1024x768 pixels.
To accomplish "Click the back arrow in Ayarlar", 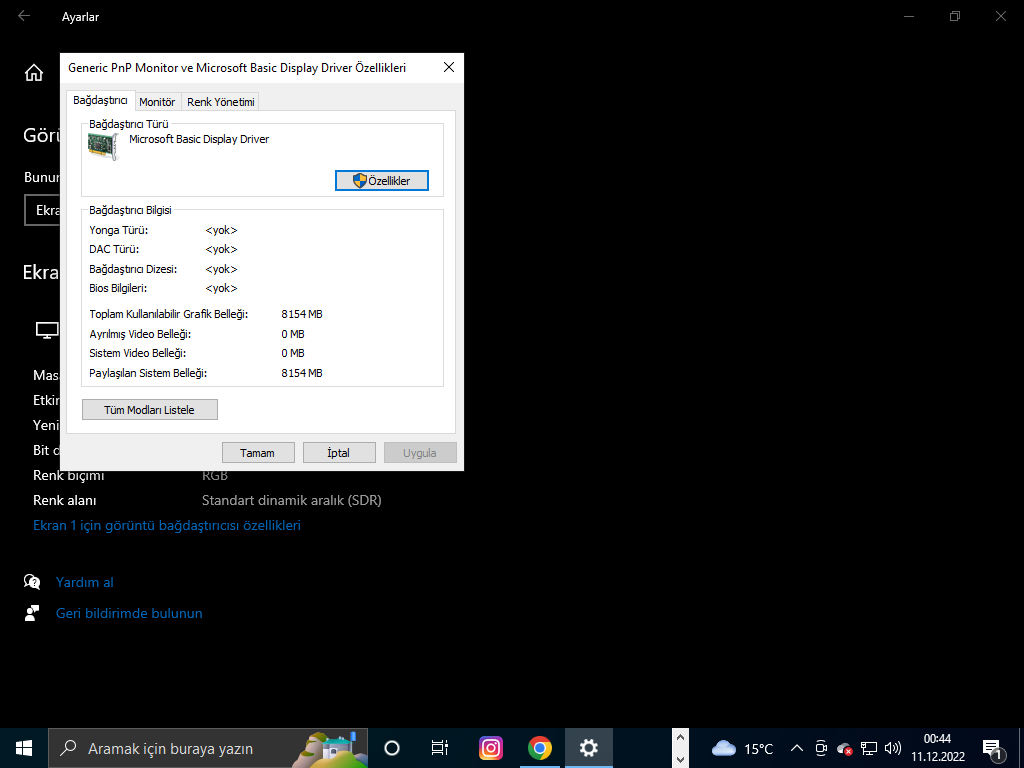I will point(24,16).
